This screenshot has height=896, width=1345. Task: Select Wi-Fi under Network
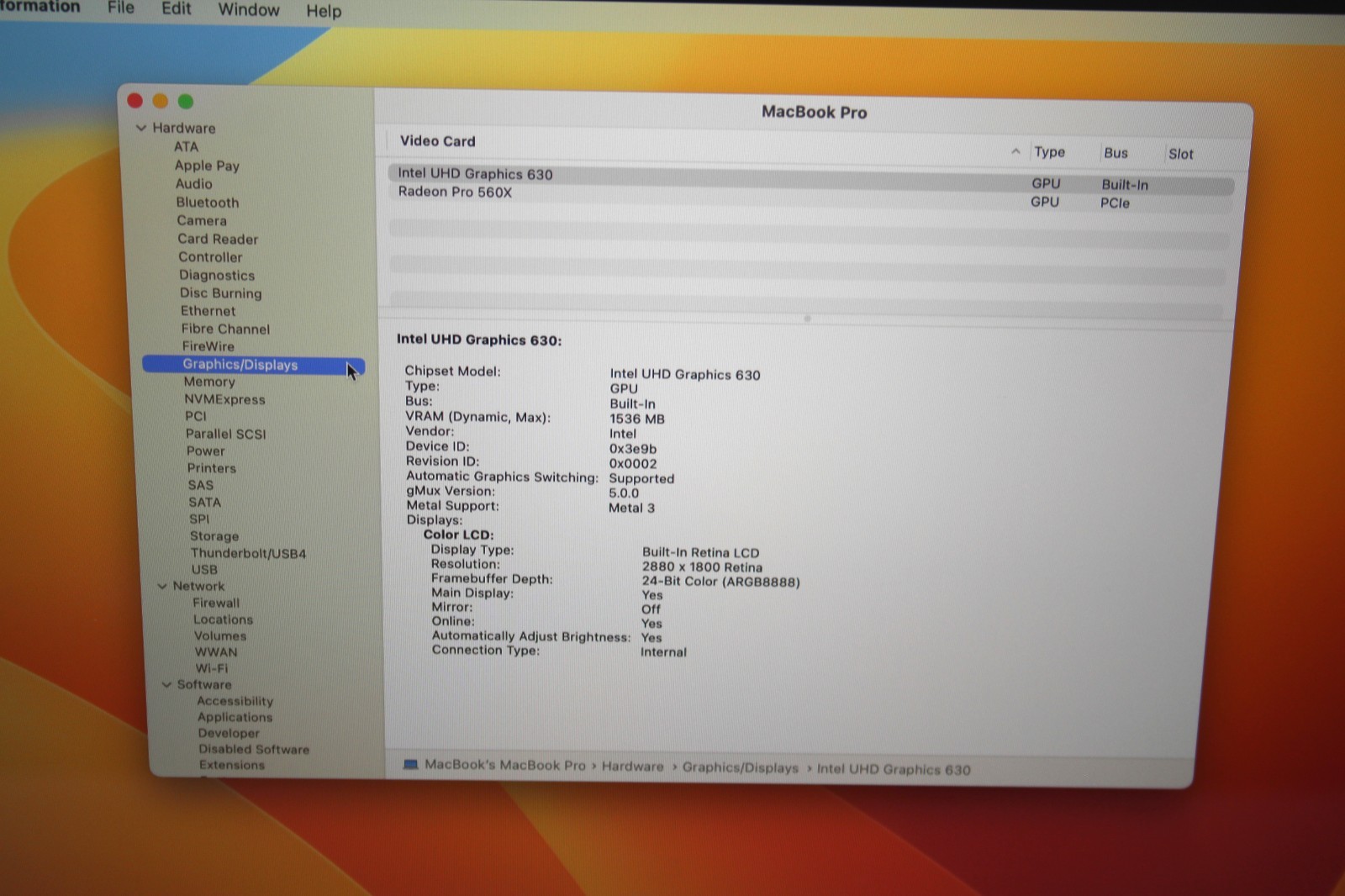[x=211, y=668]
